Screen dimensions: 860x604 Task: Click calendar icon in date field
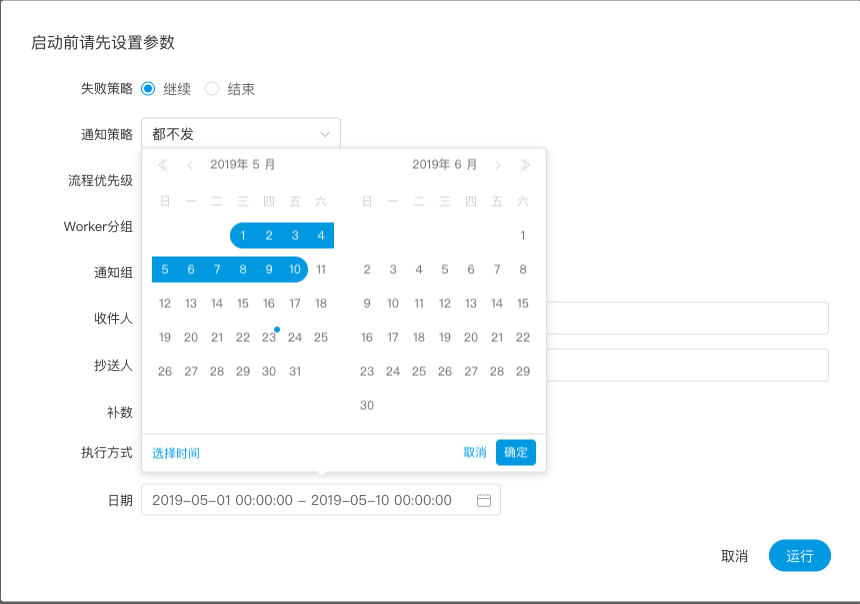[x=484, y=500]
